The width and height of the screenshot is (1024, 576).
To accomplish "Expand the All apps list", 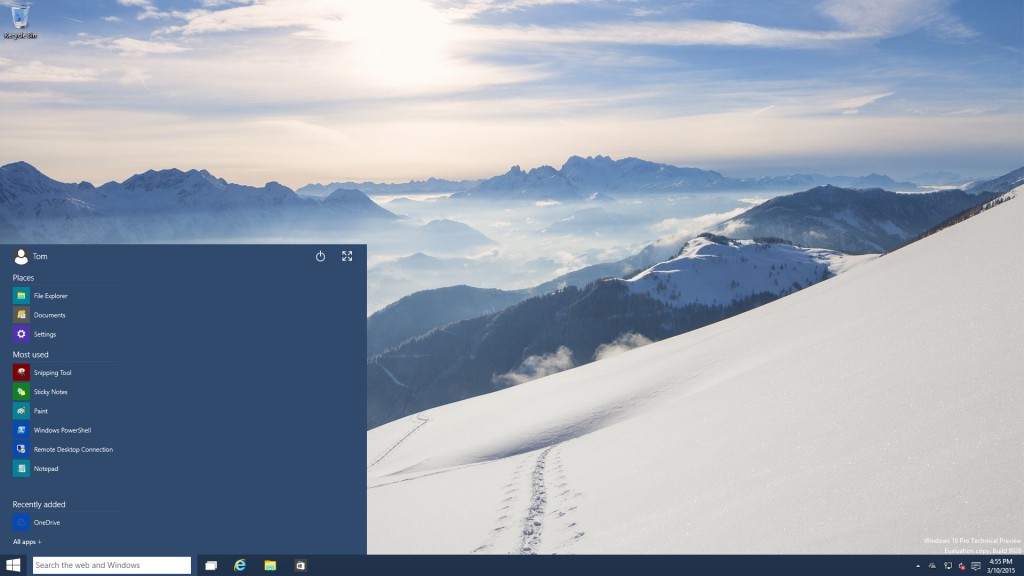I will pyautogui.click(x=27, y=541).
